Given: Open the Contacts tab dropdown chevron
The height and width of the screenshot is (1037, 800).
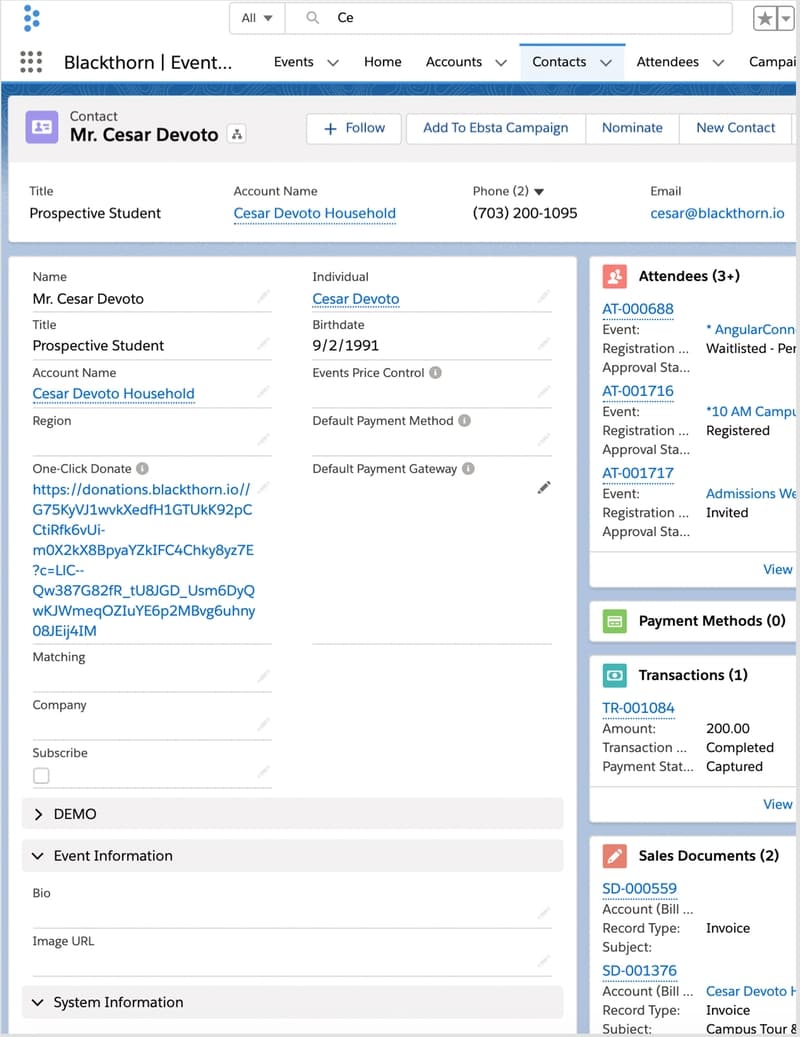Looking at the screenshot, I should [606, 62].
